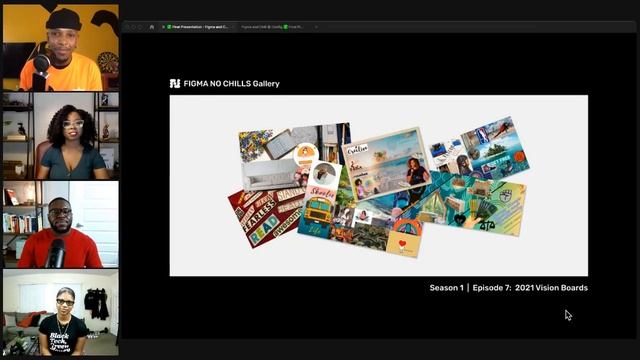The height and width of the screenshot is (360, 640).
Task: Select the video tile of man in orange shirt
Action: 61,47
